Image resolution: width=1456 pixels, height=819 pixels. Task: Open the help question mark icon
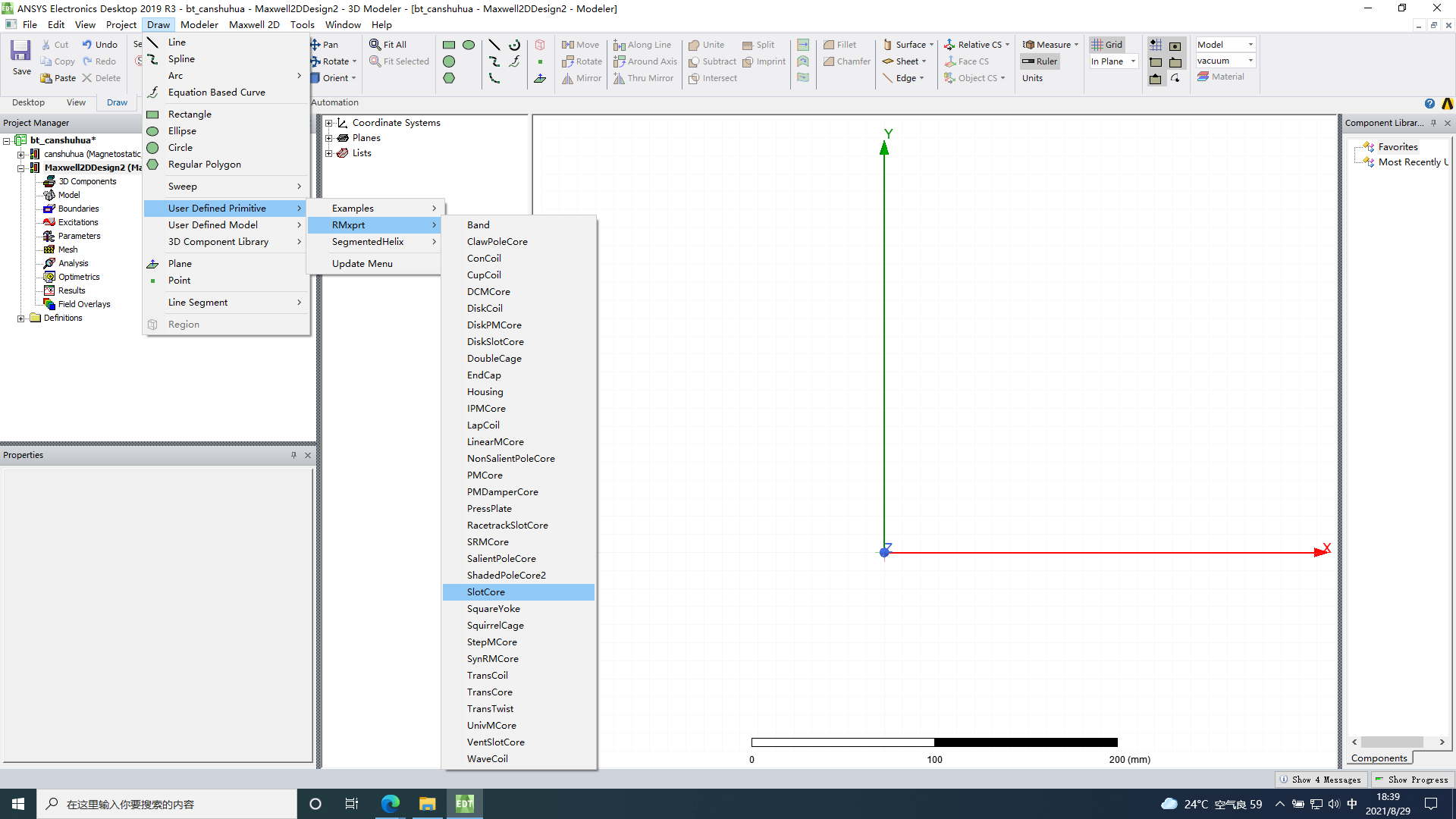click(1429, 104)
